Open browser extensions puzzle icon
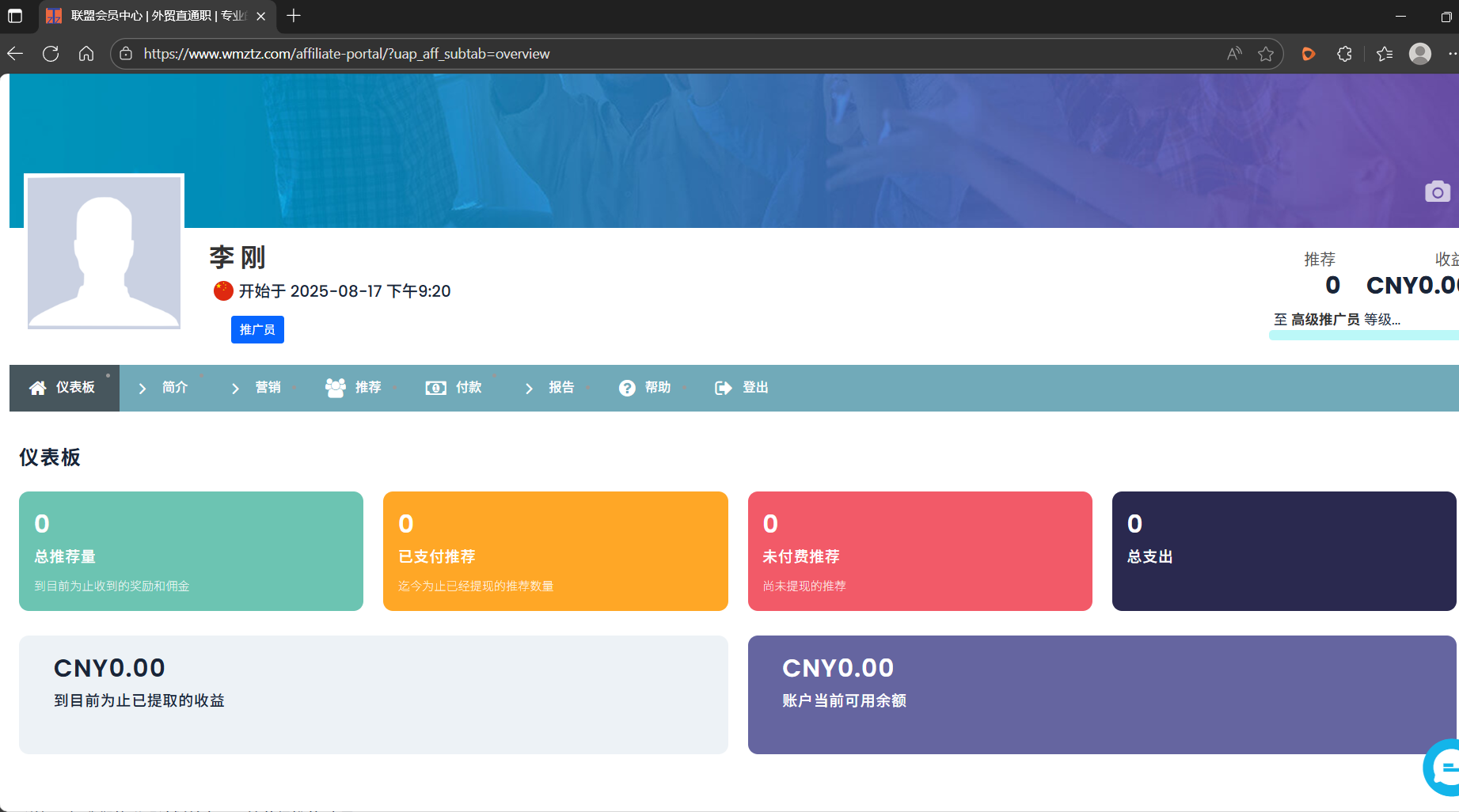The height and width of the screenshot is (812, 1459). (x=1344, y=54)
